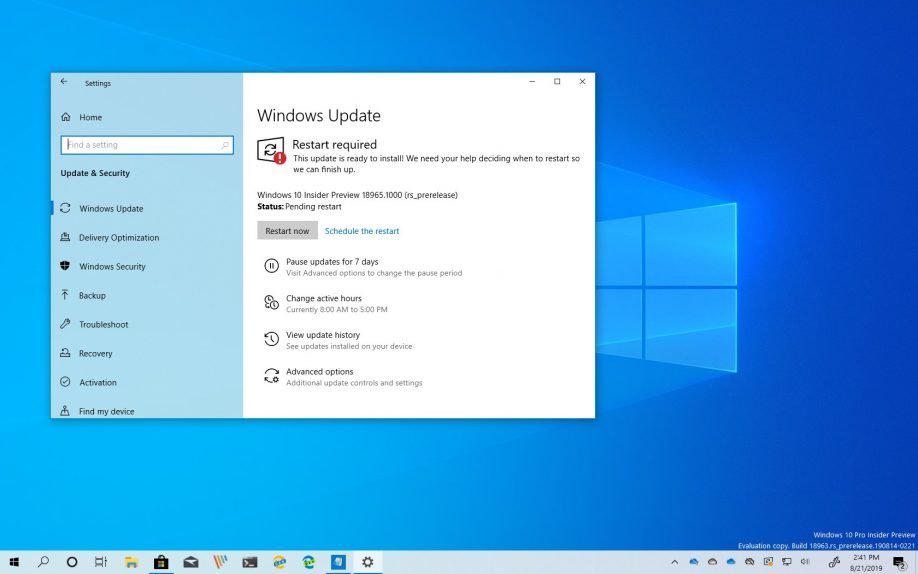This screenshot has width=918, height=574.
Task: Show hidden system tray icons
Action: (674, 562)
